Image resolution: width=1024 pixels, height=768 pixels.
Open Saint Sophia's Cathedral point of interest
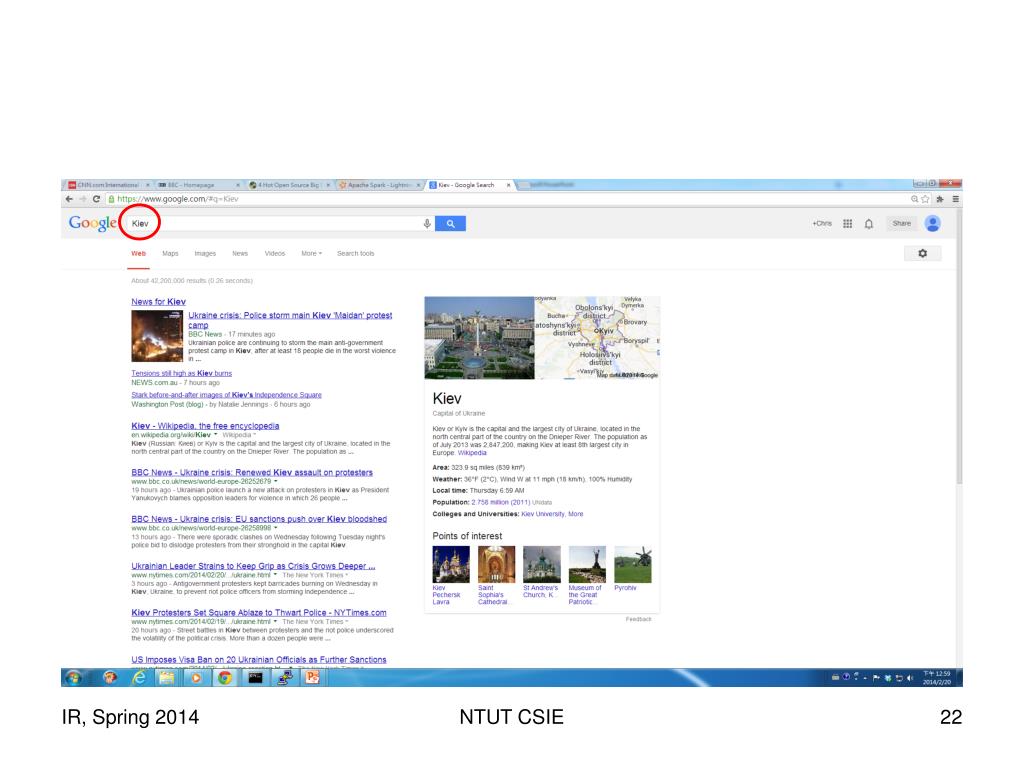[496, 575]
